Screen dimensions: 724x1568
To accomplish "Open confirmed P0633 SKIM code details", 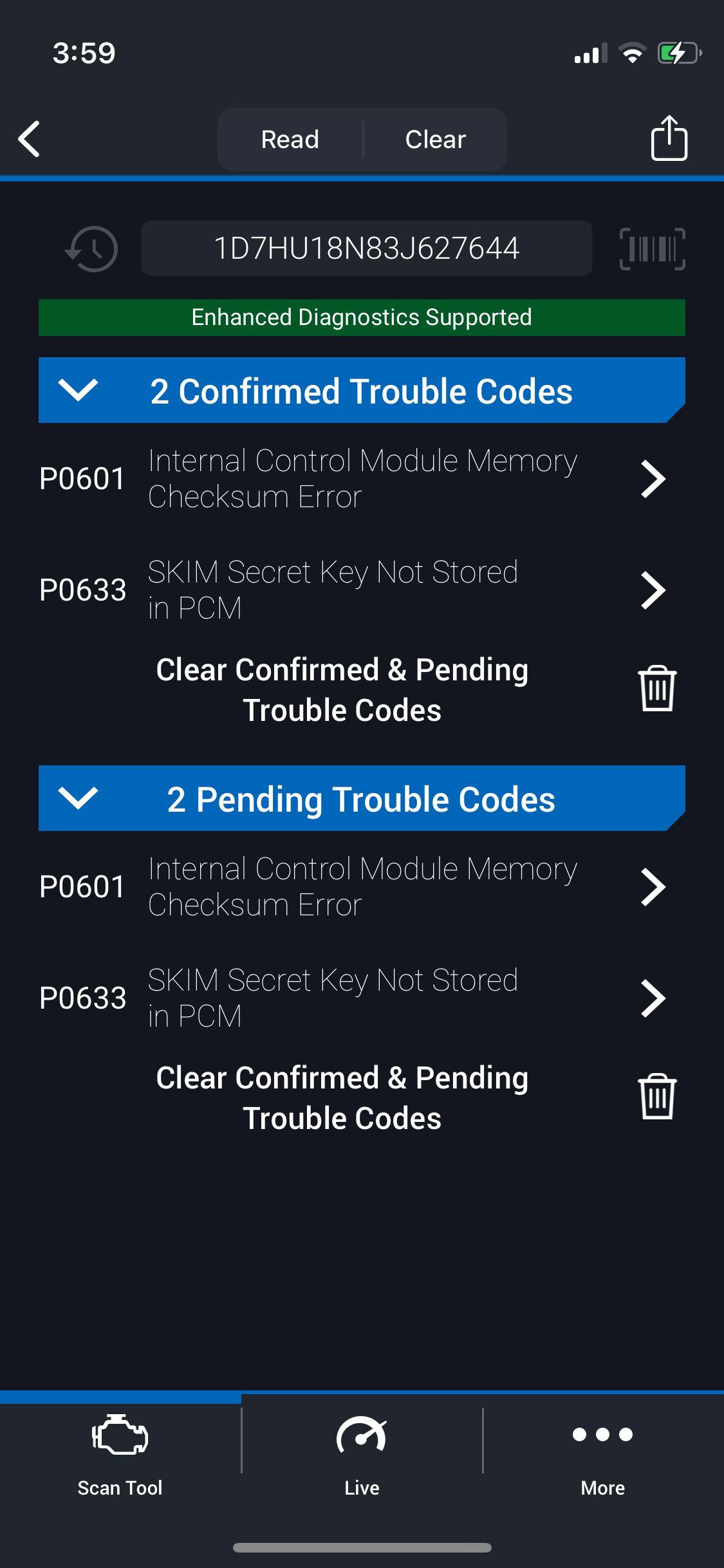I will point(353,590).
